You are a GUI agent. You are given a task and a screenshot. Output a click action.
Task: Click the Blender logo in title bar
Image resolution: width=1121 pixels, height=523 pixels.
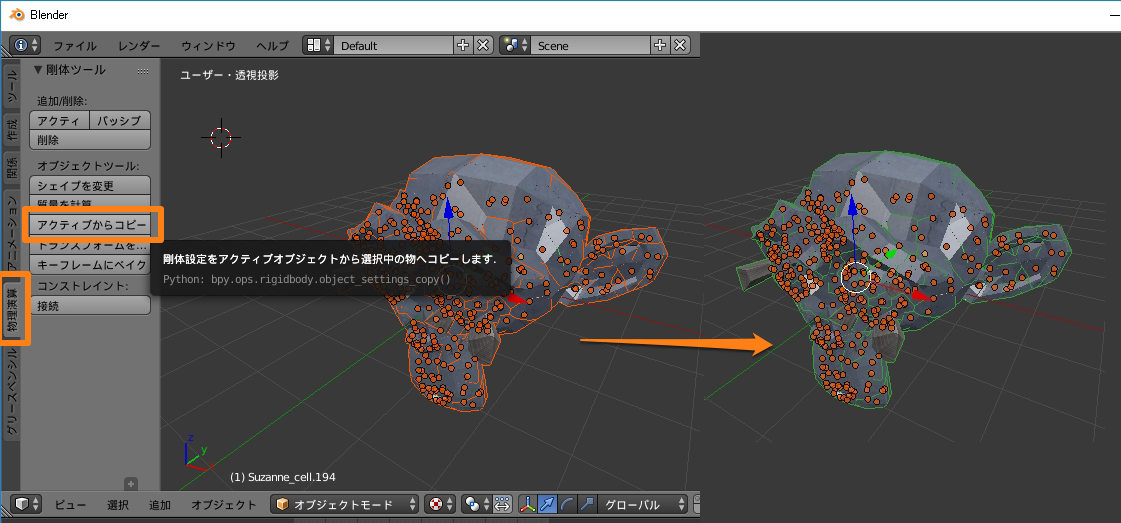(15, 14)
